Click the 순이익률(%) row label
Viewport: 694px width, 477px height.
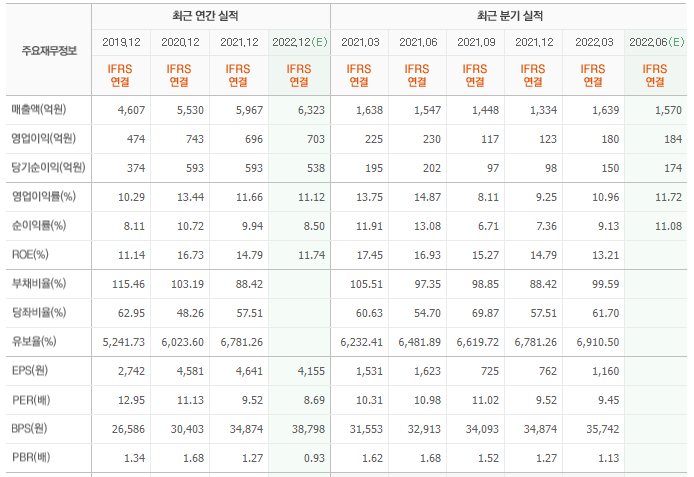[x=39, y=225]
